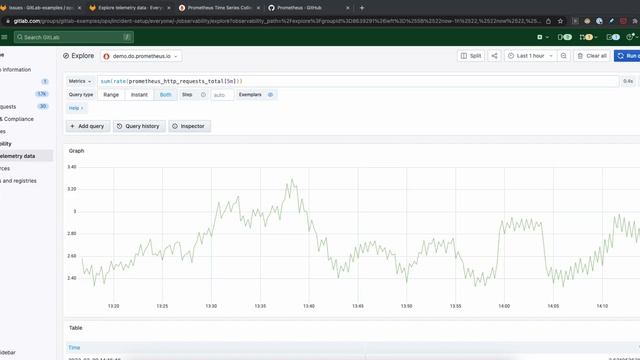Click the Explore compass icon
640x360 pixels.
[x=66, y=56]
